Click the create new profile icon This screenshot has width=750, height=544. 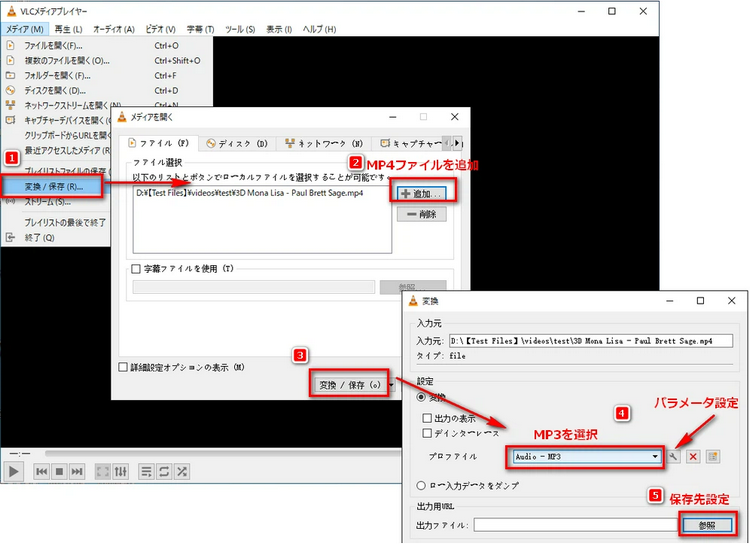tap(713, 456)
